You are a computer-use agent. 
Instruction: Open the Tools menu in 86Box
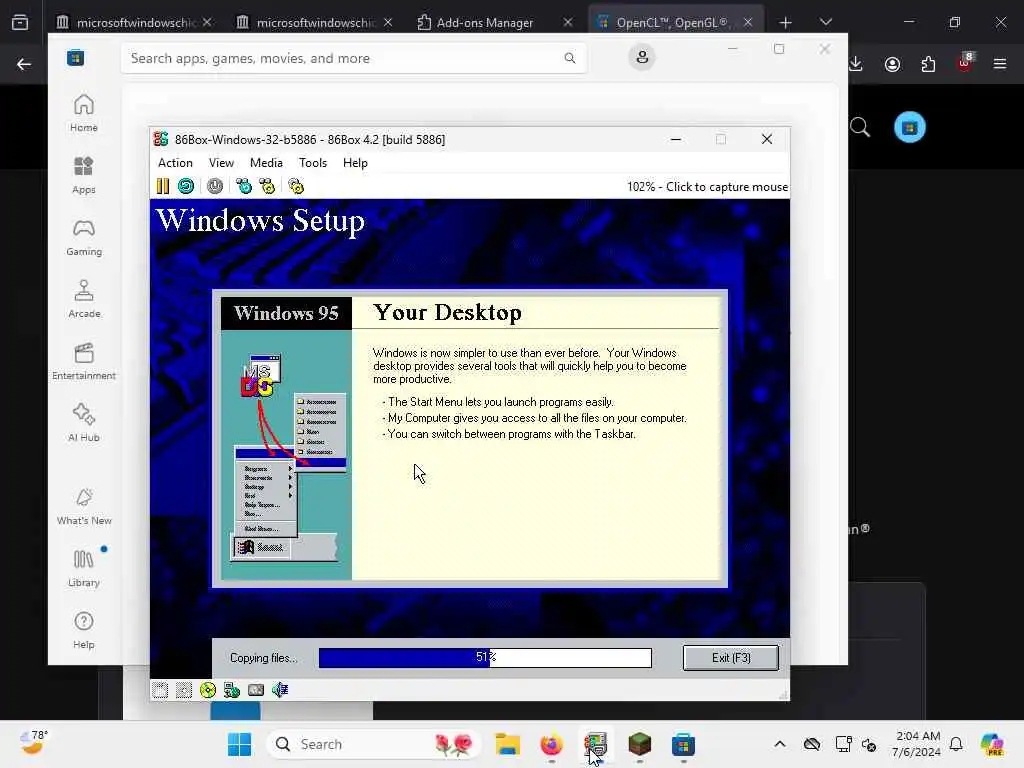[313, 163]
